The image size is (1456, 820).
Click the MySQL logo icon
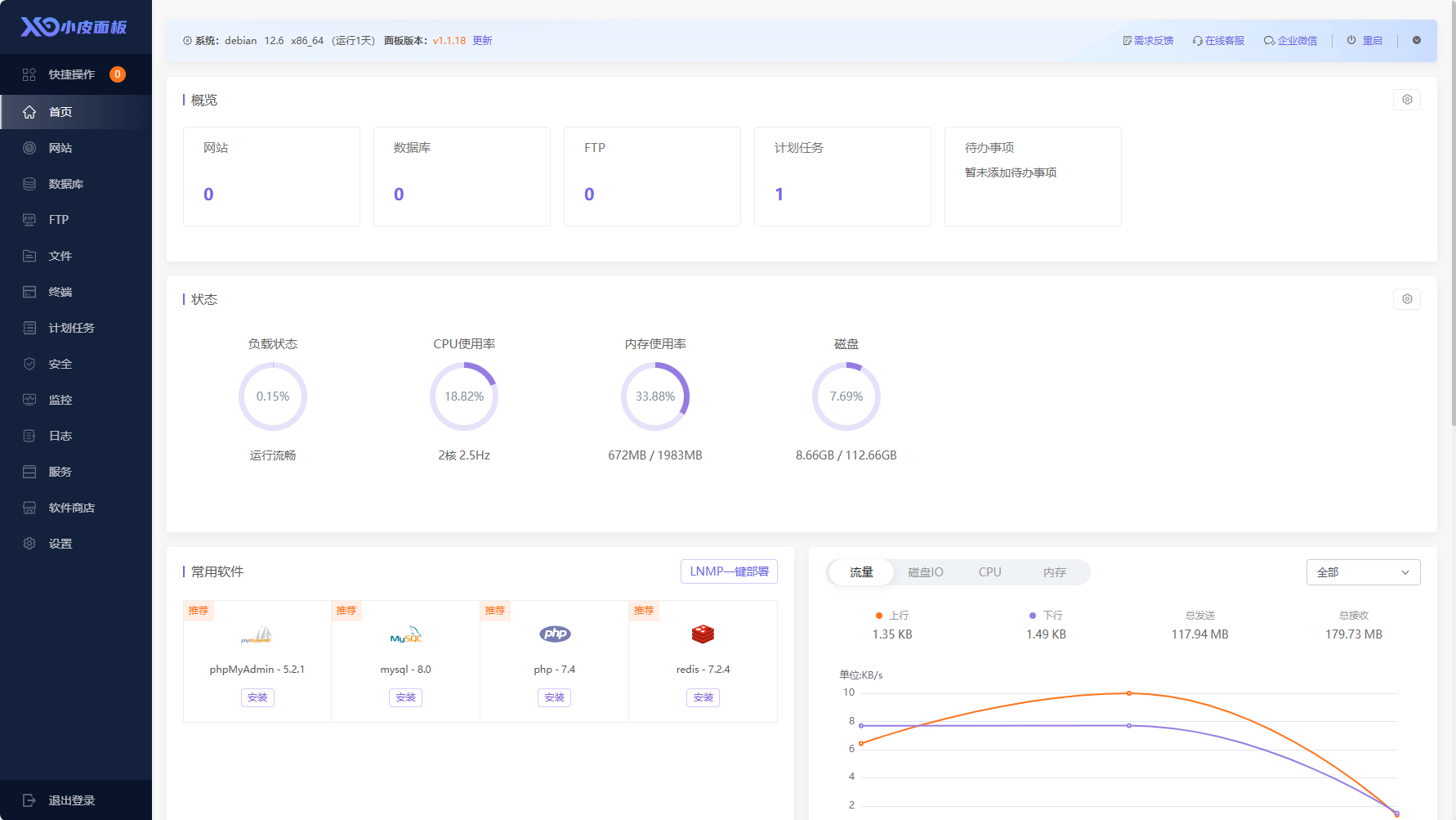coord(405,634)
